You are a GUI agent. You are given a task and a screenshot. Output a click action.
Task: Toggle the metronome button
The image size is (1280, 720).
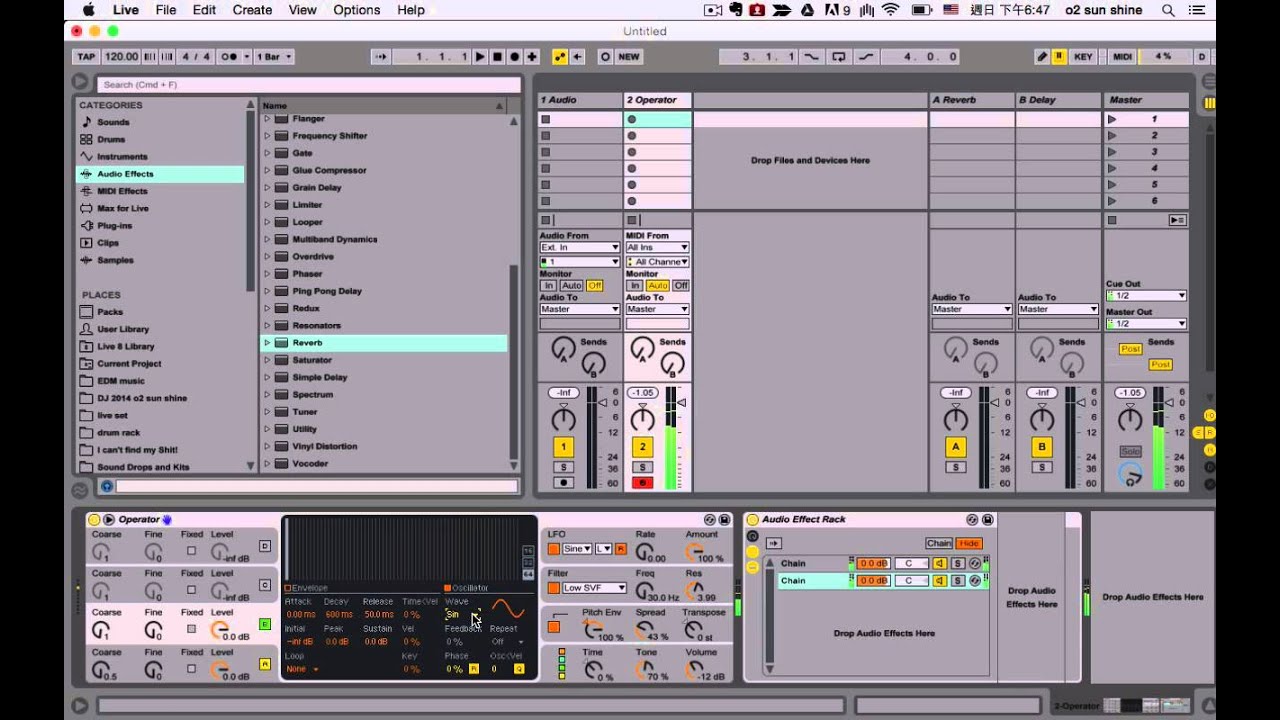tap(234, 57)
